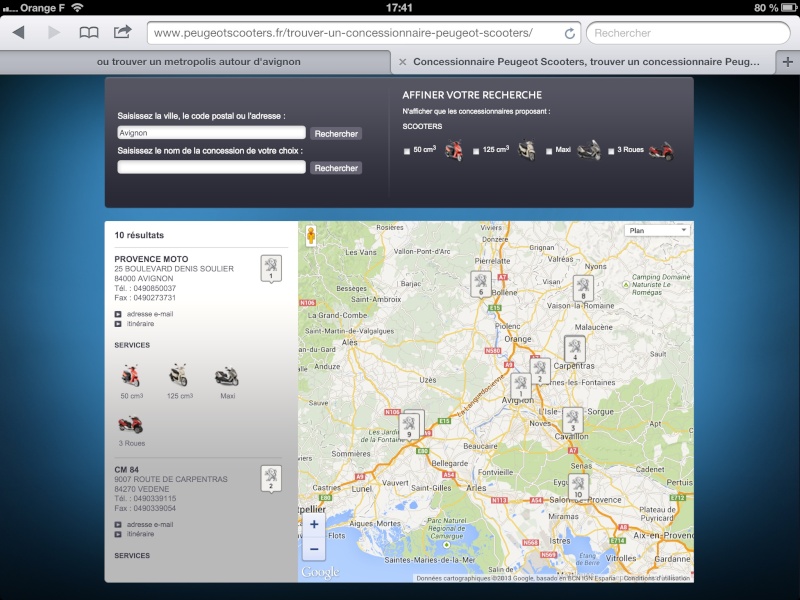Click the Maxi scooter under Provence Moto services

(x=227, y=377)
